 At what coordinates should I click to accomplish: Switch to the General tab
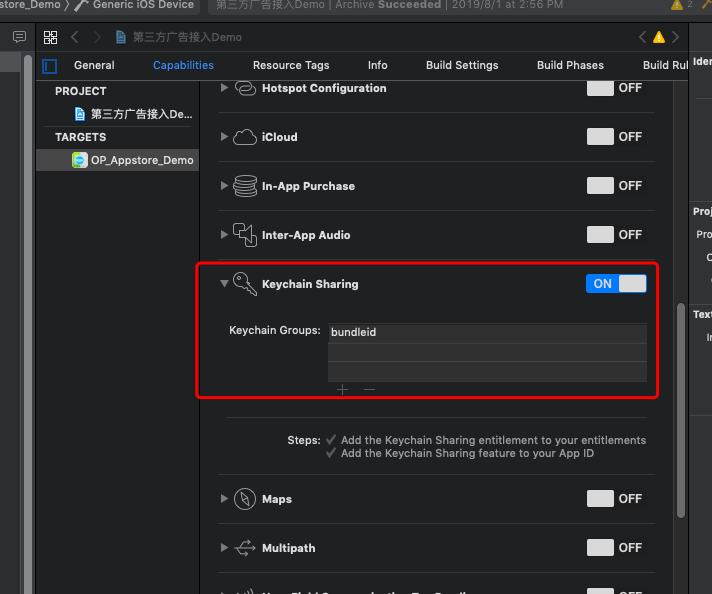(x=94, y=65)
